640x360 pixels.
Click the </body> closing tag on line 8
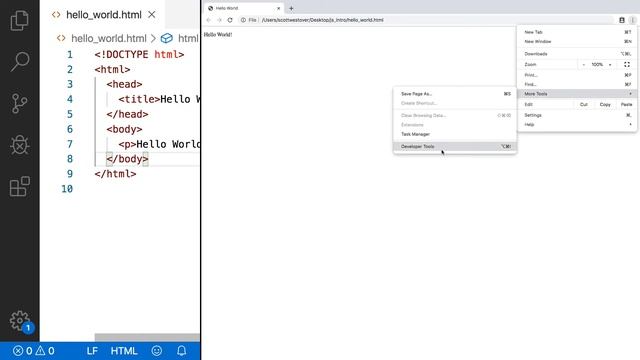[127, 159]
